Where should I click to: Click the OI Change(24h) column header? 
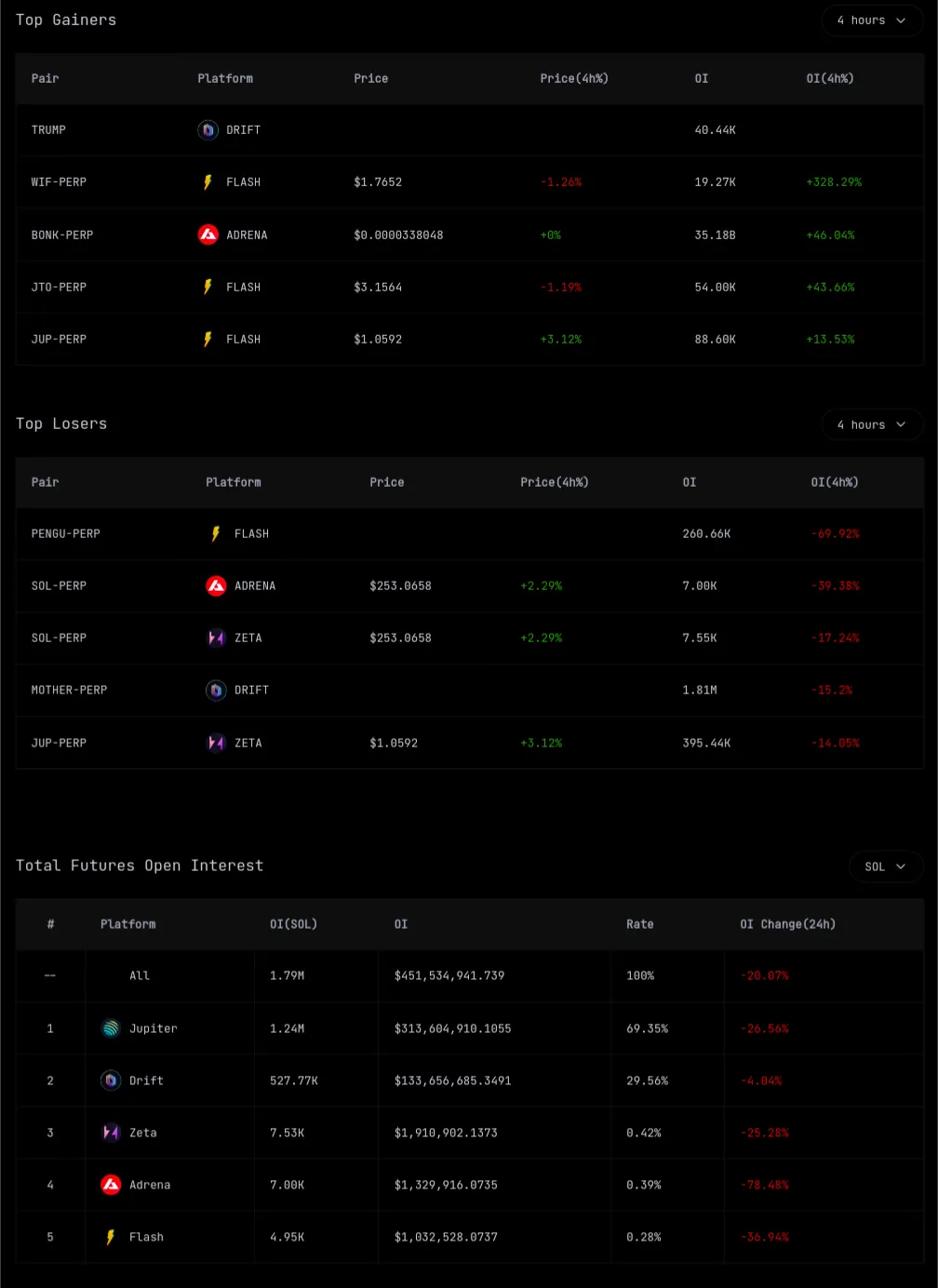[x=787, y=924]
